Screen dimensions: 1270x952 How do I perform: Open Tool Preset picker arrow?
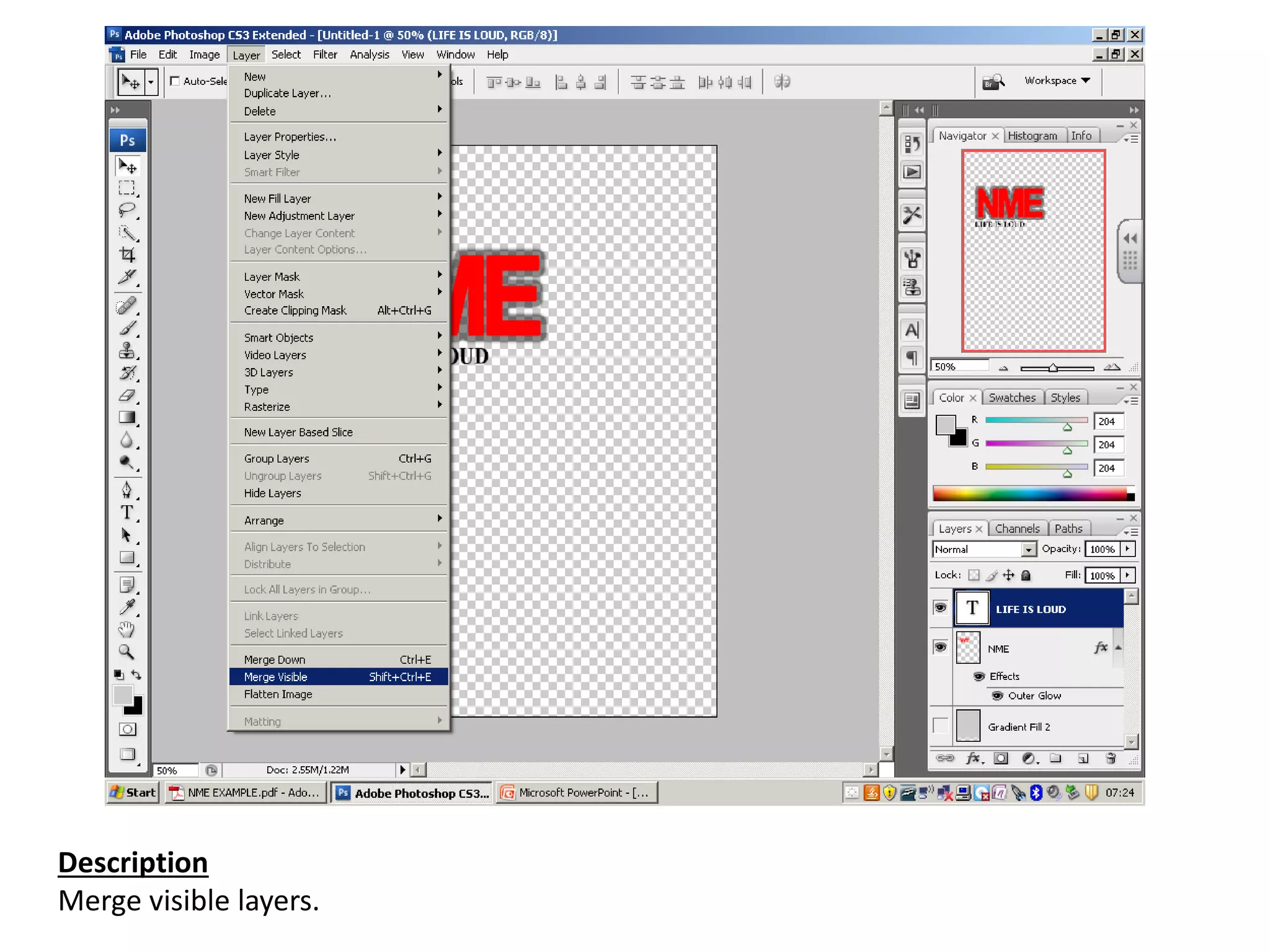tap(151, 82)
